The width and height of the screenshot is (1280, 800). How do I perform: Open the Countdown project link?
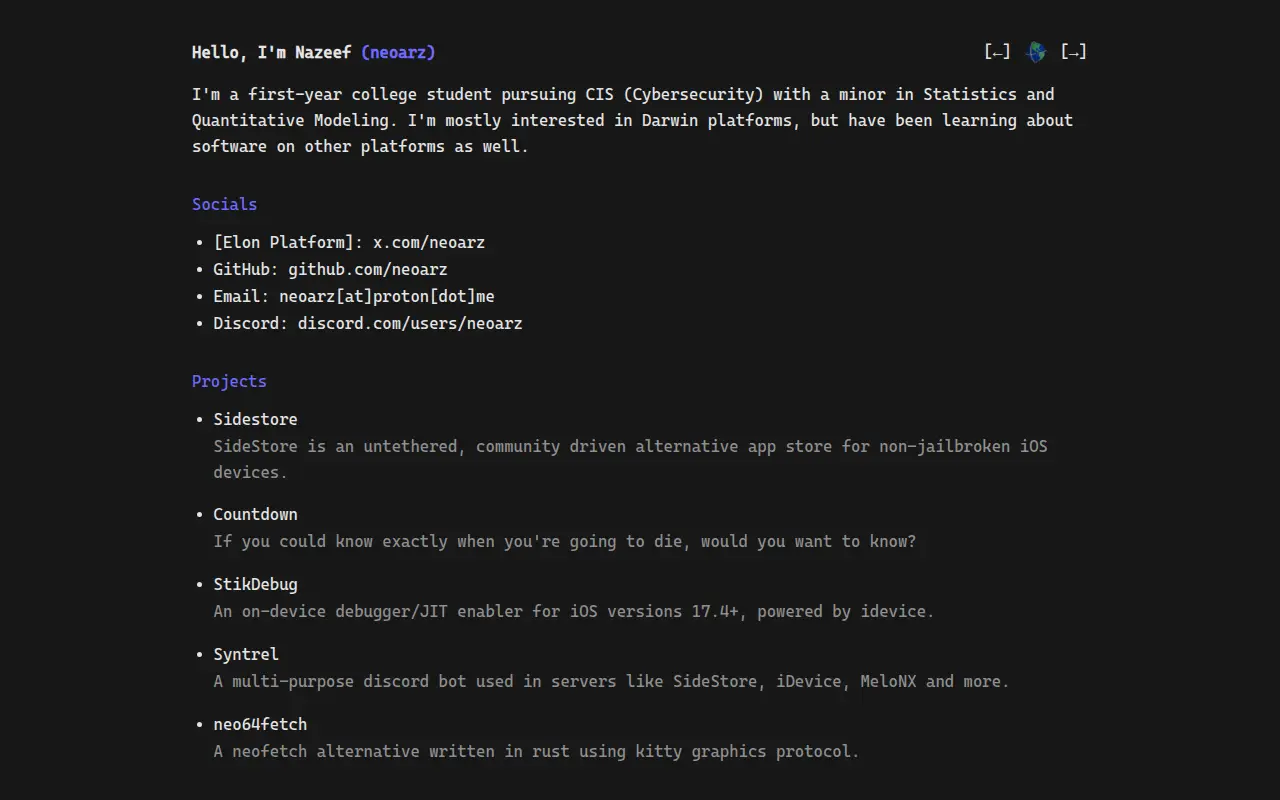click(255, 514)
